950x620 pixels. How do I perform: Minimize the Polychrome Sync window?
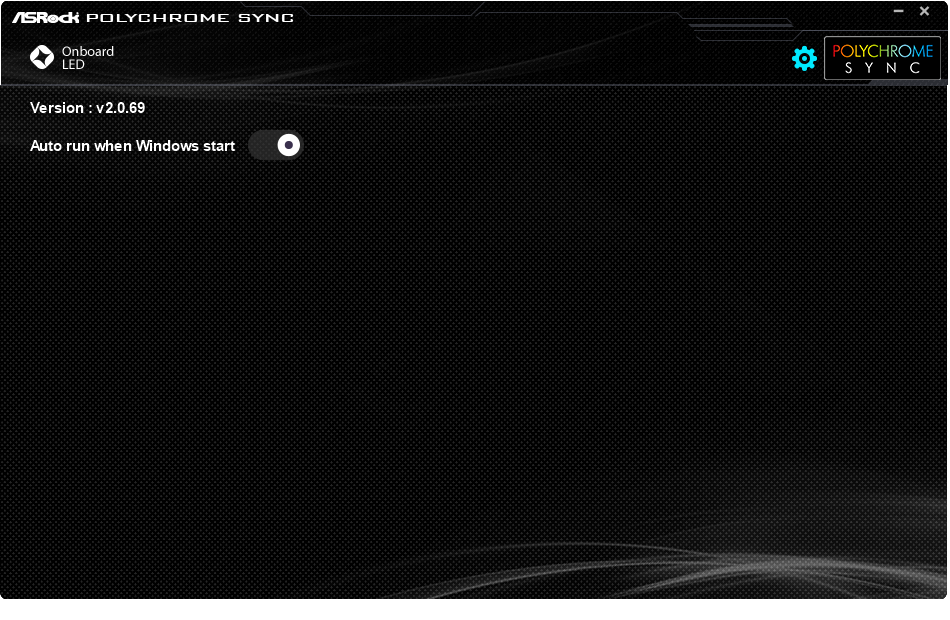click(899, 11)
